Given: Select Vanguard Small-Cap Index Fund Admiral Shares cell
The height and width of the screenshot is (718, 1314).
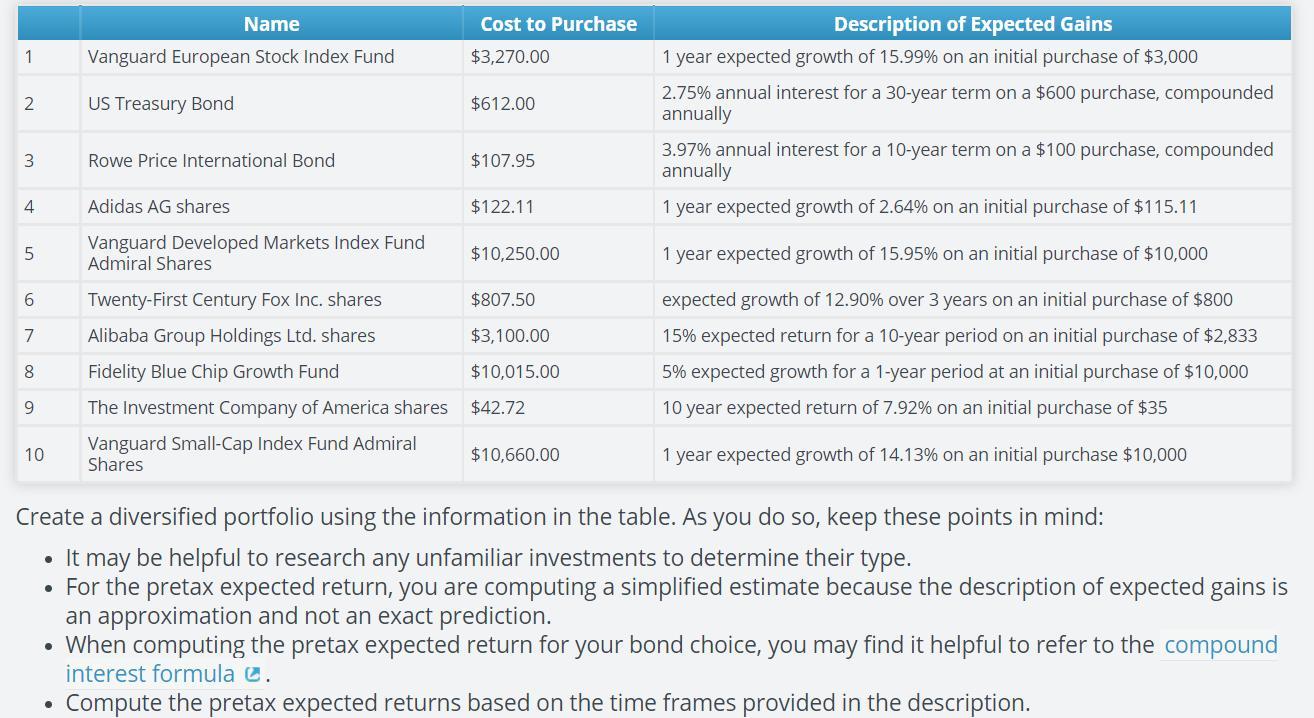Looking at the screenshot, I should click(x=252, y=454).
